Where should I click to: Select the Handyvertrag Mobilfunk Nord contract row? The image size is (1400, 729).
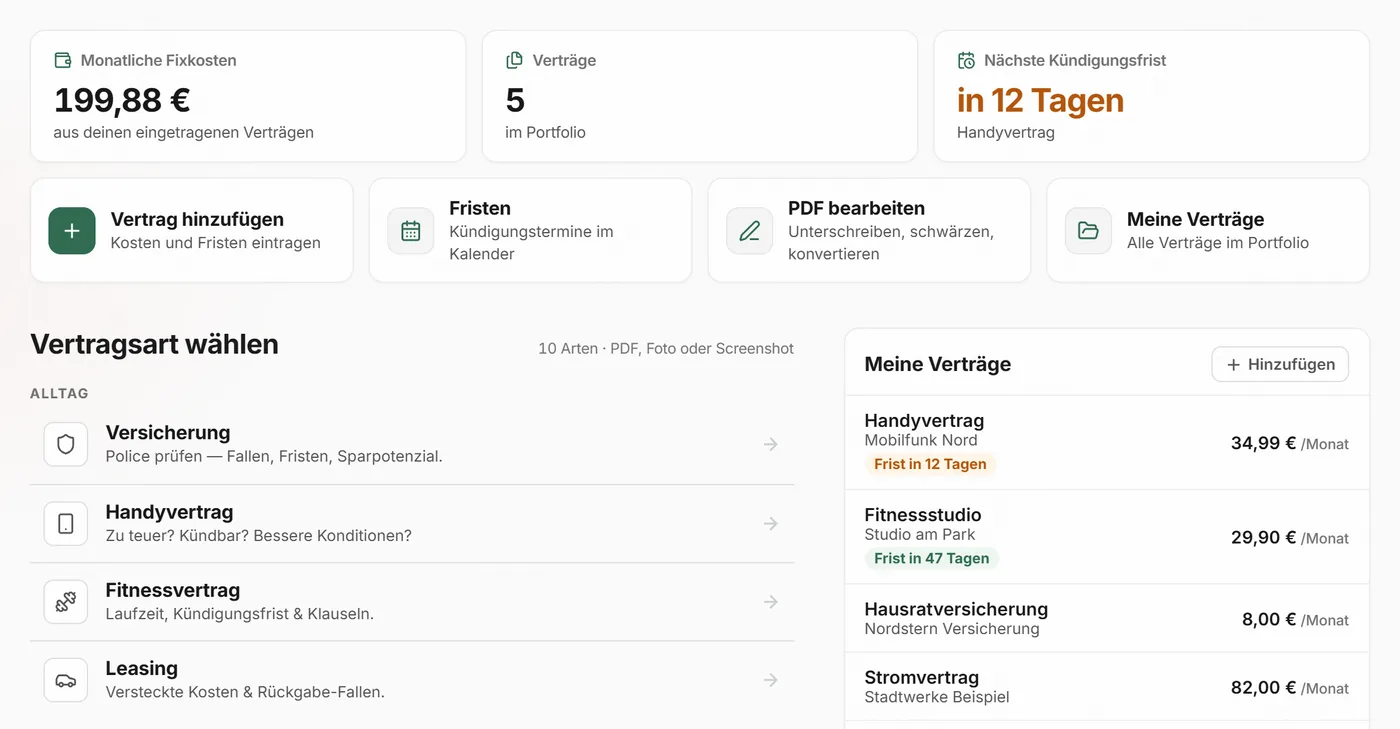tap(1107, 443)
